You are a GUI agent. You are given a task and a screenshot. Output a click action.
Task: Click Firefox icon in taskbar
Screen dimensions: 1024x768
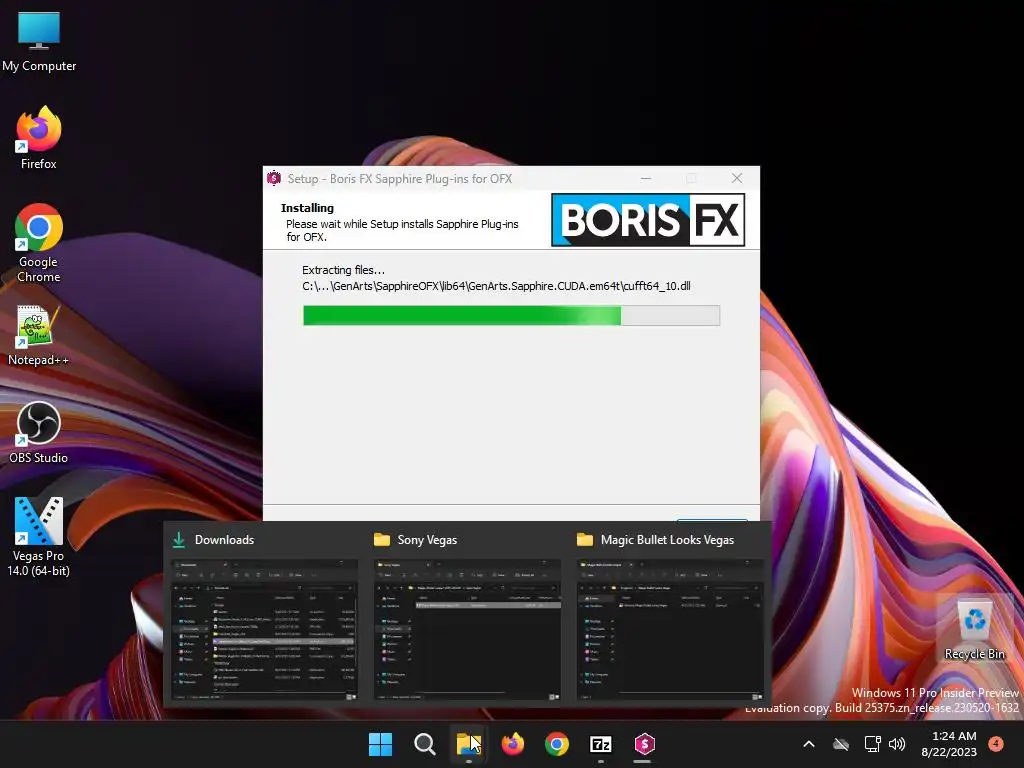(513, 744)
